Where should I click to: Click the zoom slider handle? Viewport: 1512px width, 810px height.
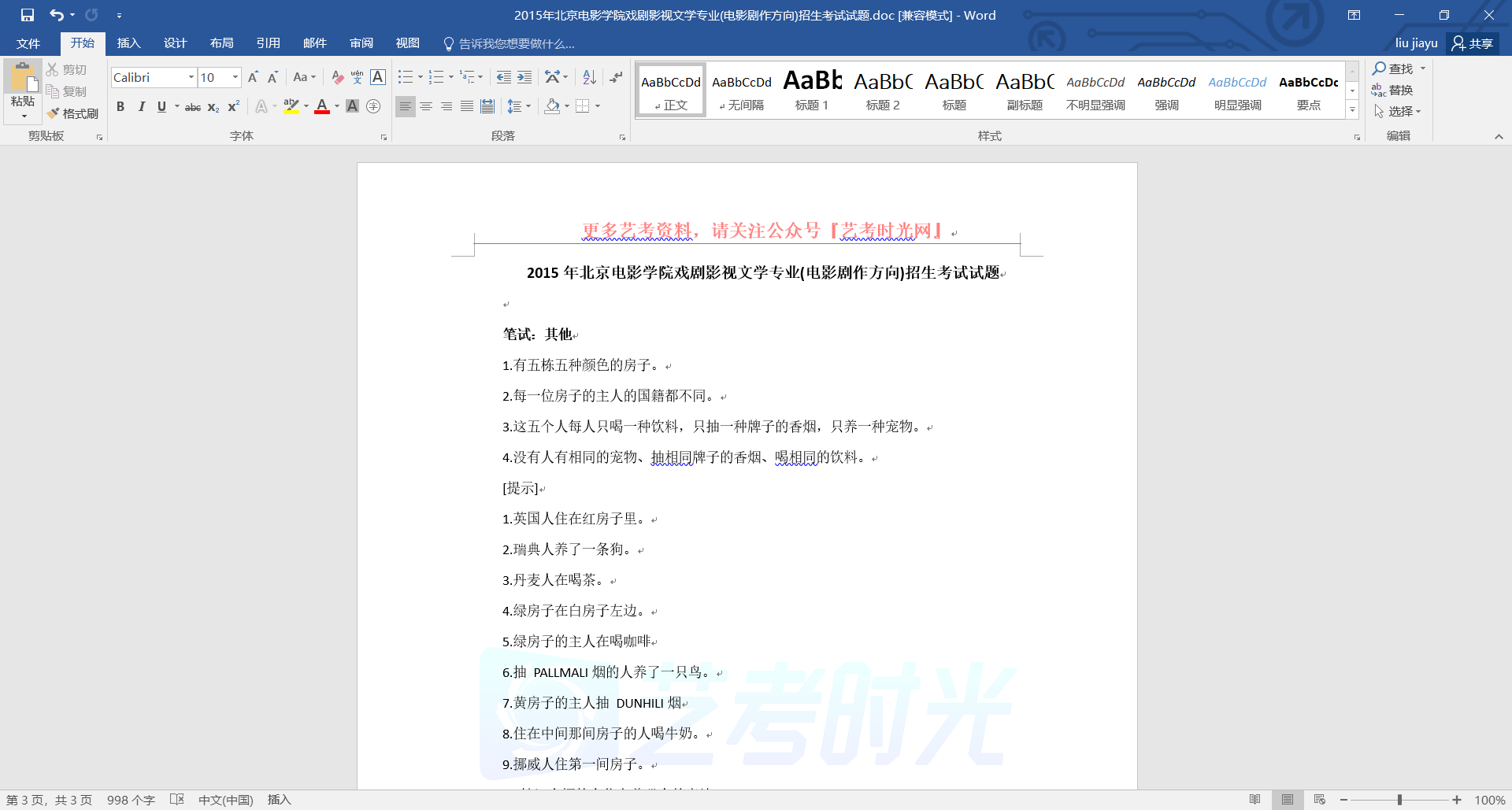click(1399, 800)
